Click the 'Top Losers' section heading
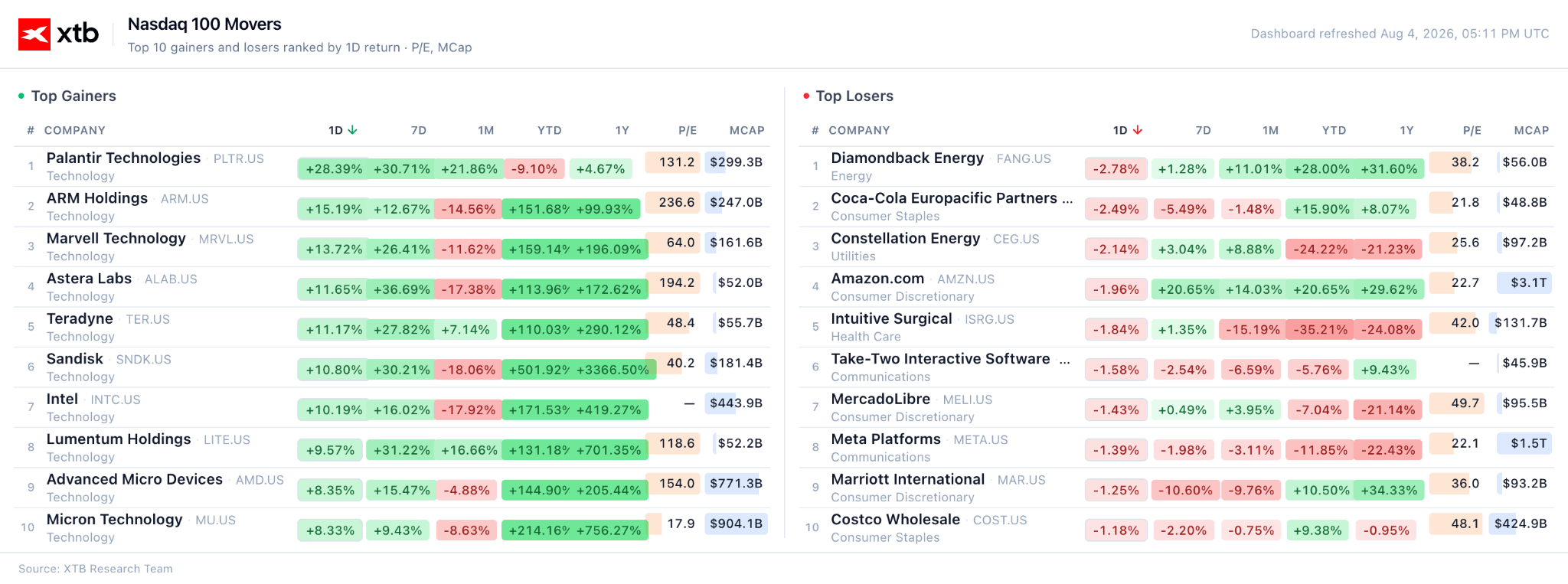Image resolution: width=1568 pixels, height=584 pixels. coord(854,96)
